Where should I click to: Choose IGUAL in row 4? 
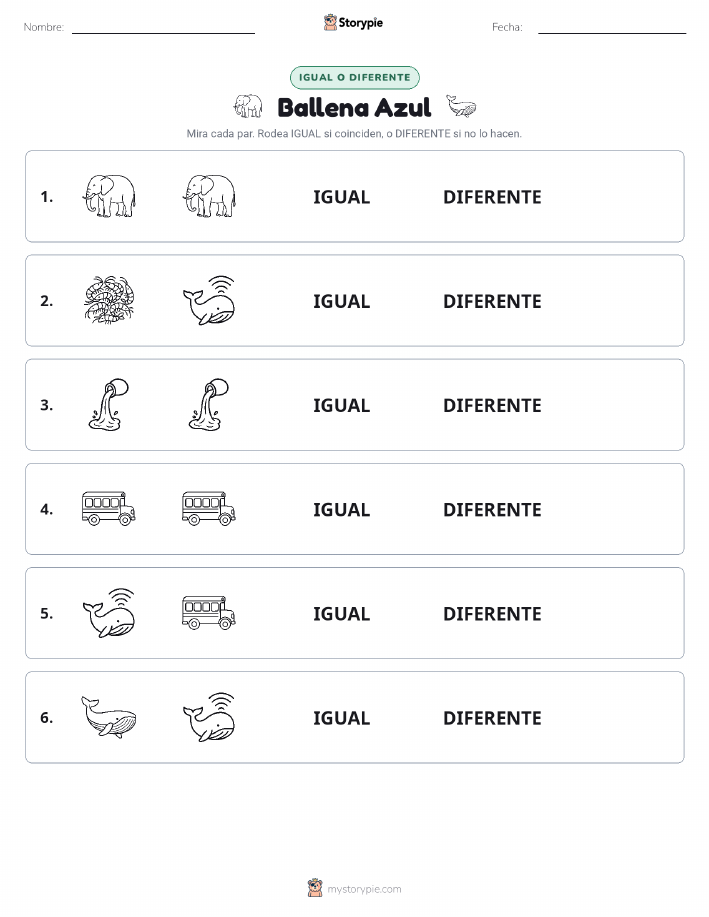pyautogui.click(x=342, y=509)
